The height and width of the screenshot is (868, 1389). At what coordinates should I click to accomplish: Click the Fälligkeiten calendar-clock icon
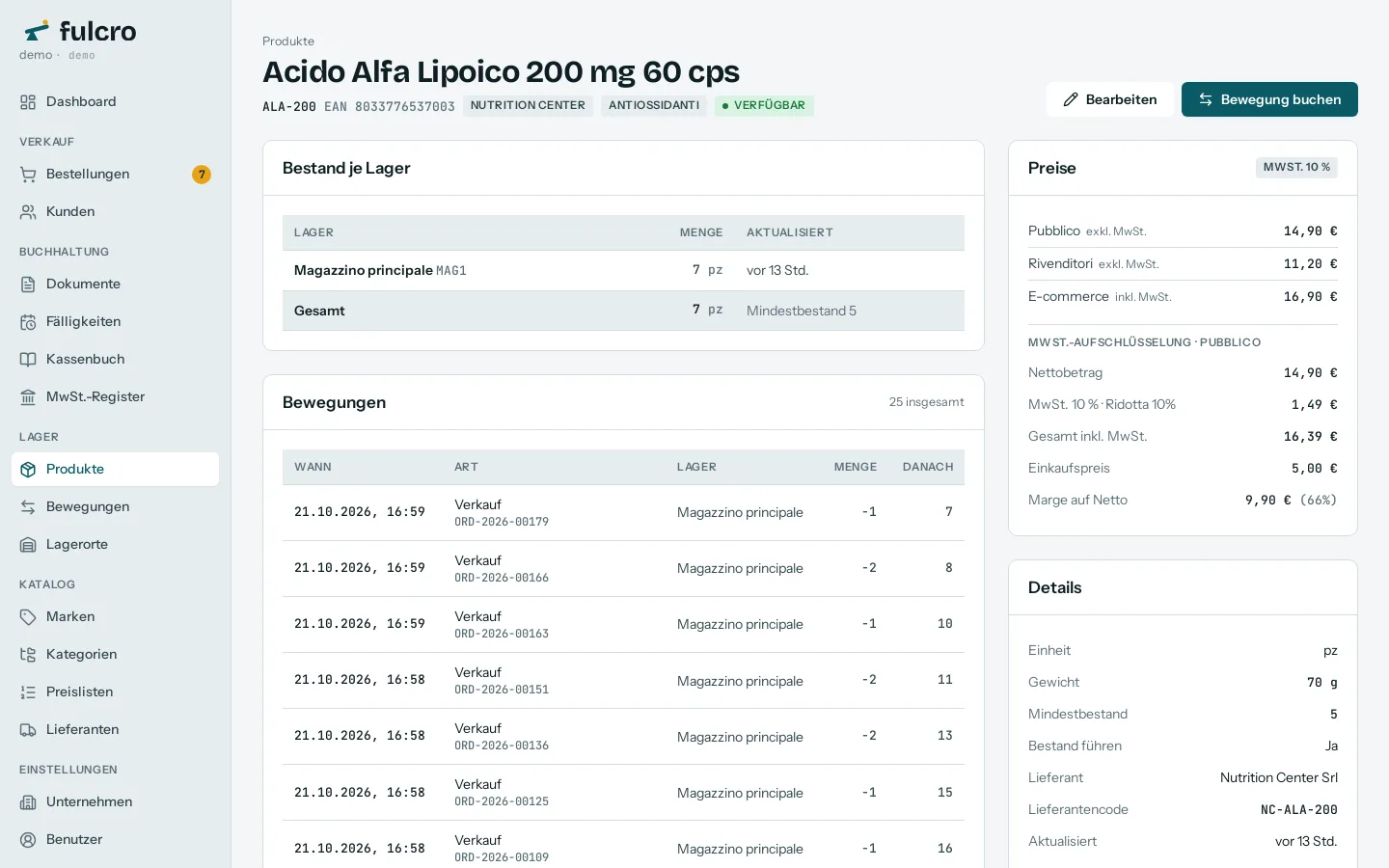[28, 322]
